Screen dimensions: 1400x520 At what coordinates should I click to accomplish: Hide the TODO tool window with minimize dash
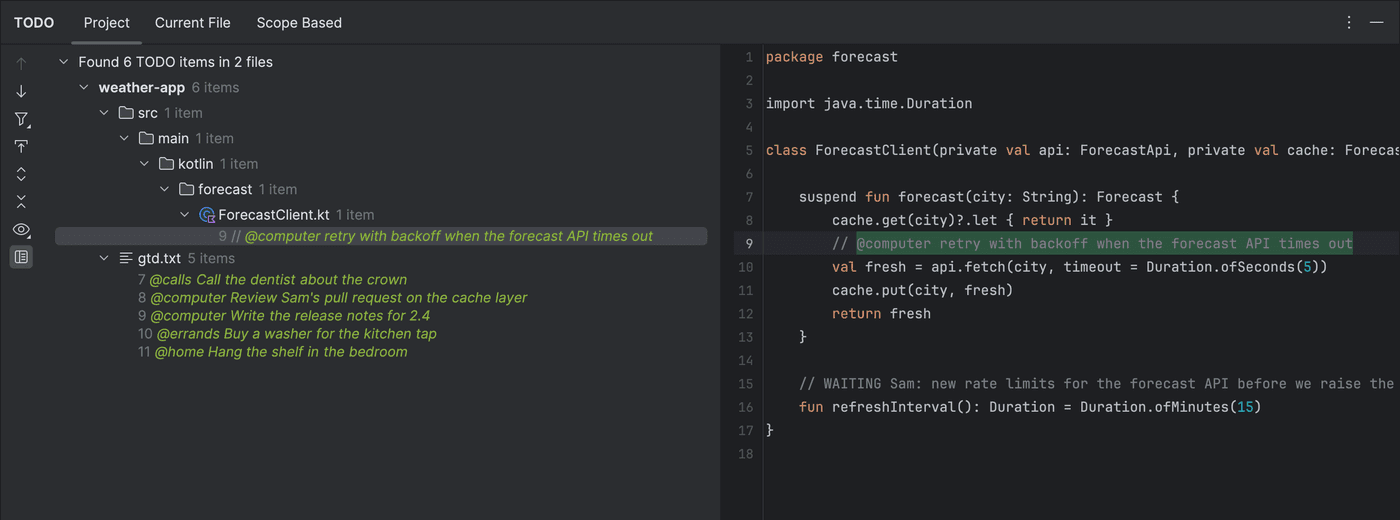coord(1377,22)
